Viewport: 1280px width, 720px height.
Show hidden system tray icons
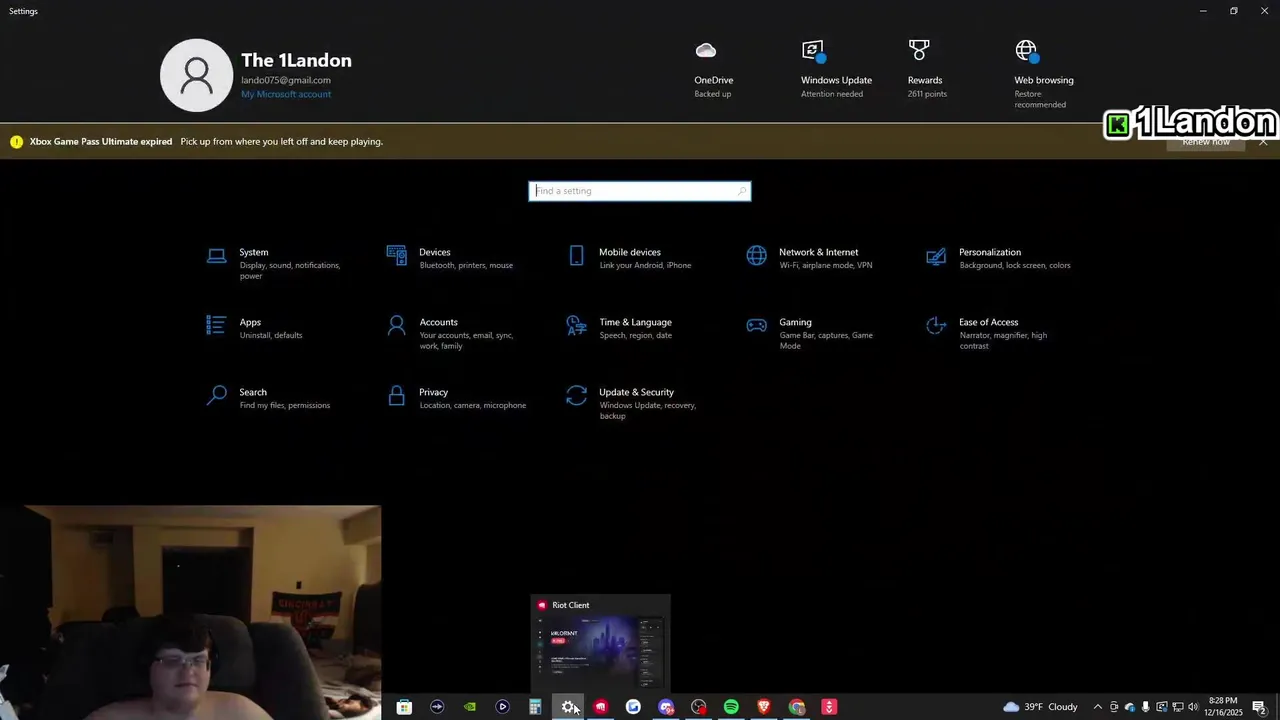pos(1098,707)
